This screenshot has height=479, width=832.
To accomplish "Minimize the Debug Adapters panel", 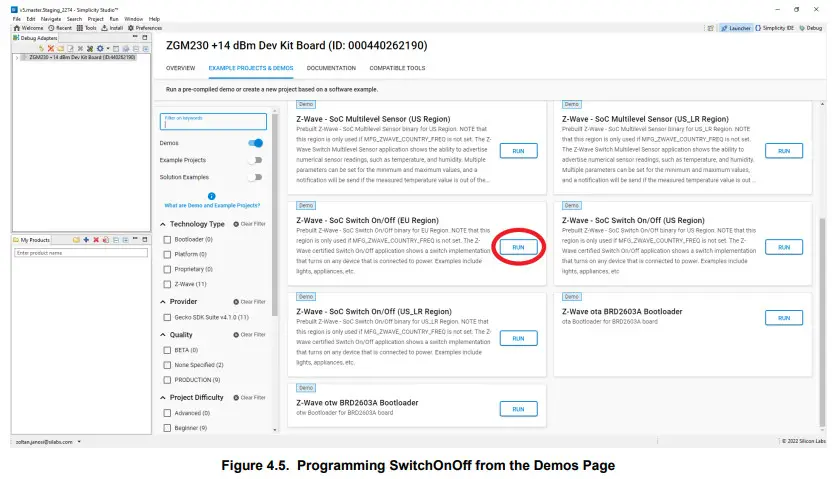I will [x=135, y=37].
